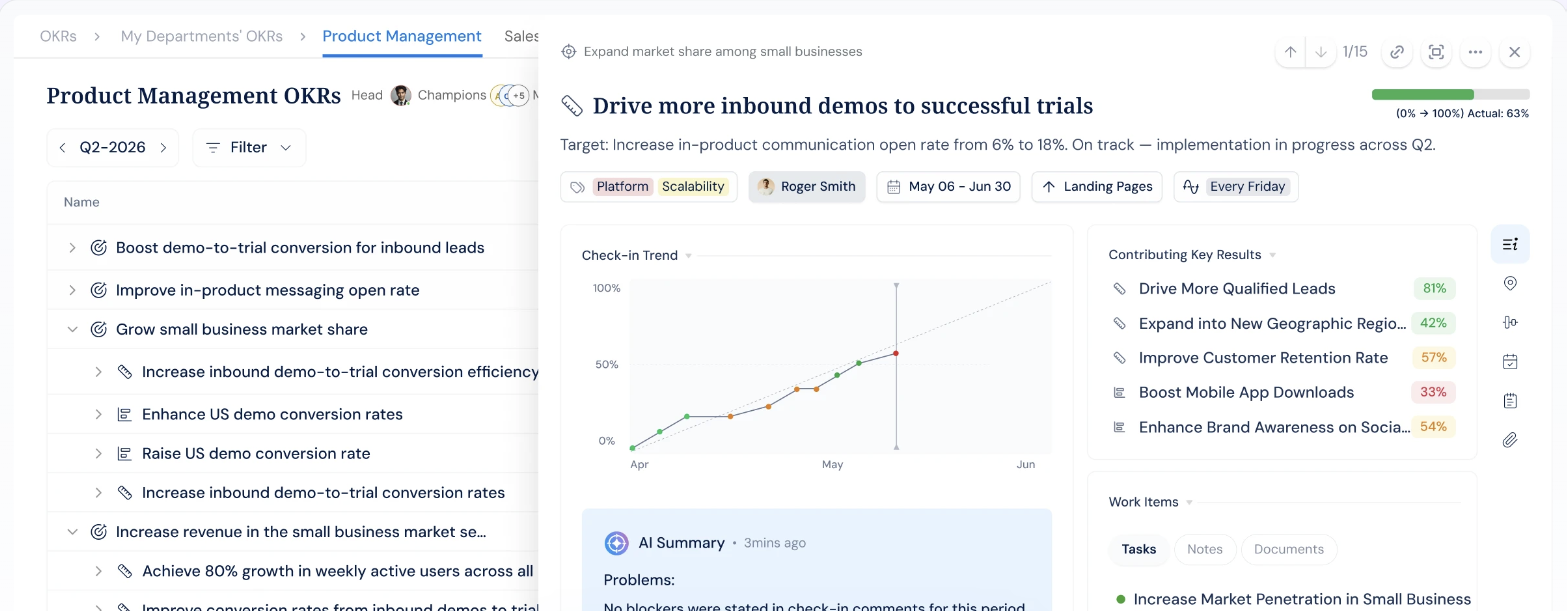Click the 81% progress badge
This screenshot has height=611, width=1567.
pyautogui.click(x=1434, y=288)
